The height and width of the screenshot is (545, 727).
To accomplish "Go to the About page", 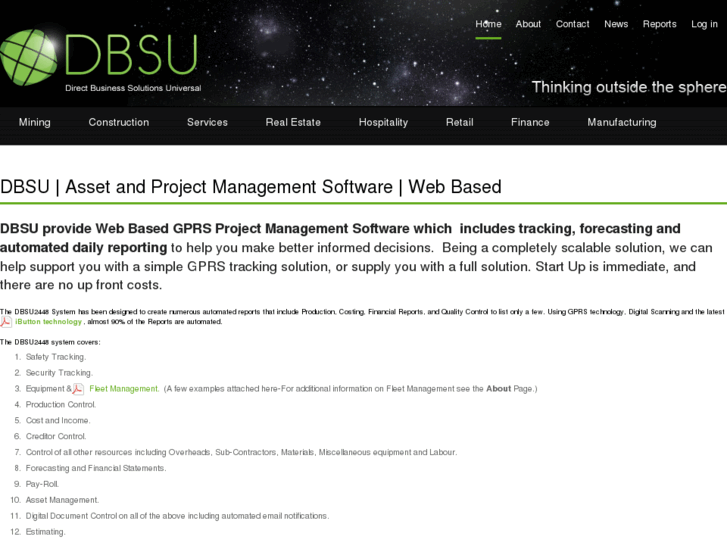I will pyautogui.click(x=528, y=24).
